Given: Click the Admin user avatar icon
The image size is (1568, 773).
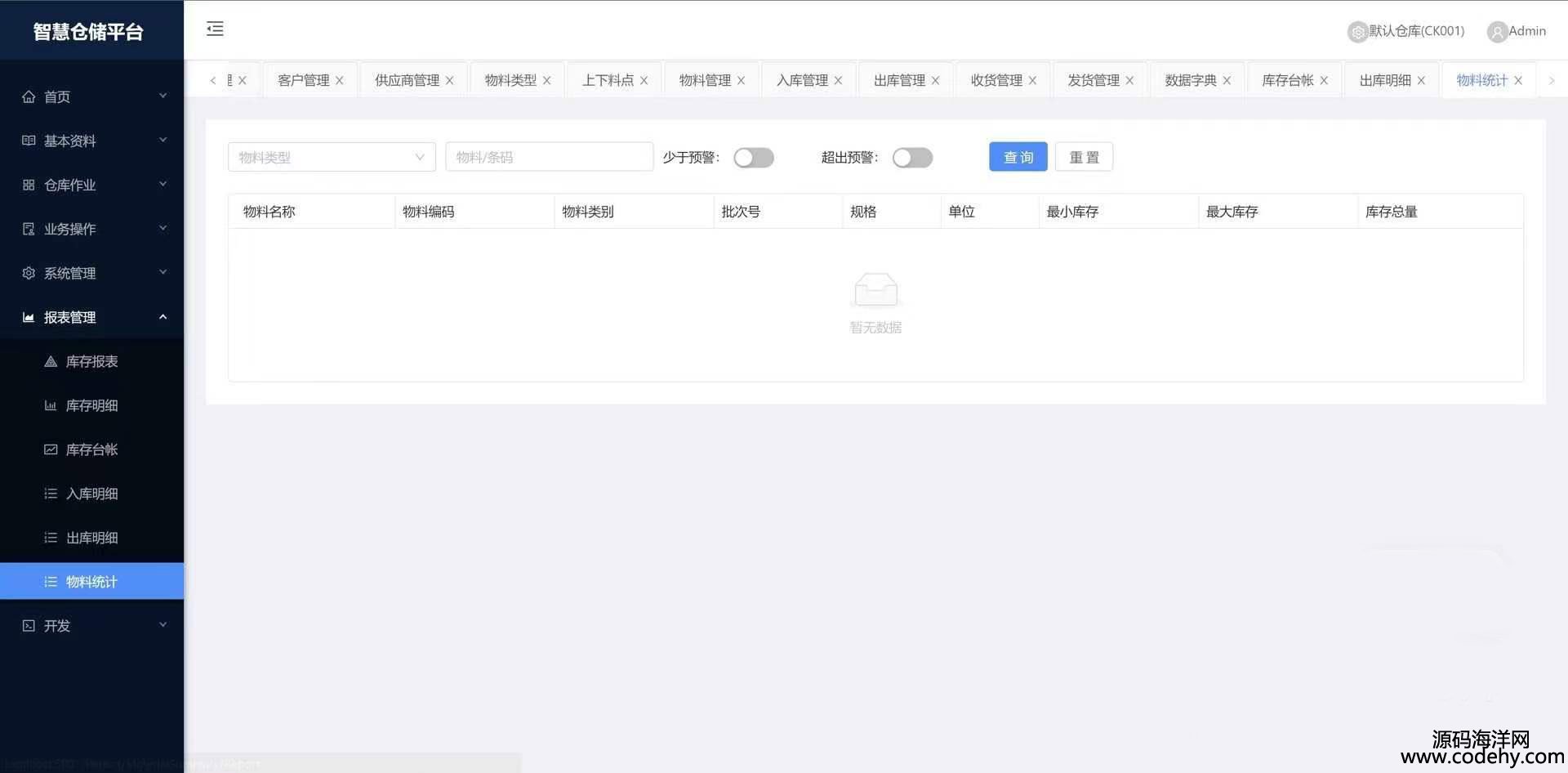Looking at the screenshot, I should coord(1497,32).
